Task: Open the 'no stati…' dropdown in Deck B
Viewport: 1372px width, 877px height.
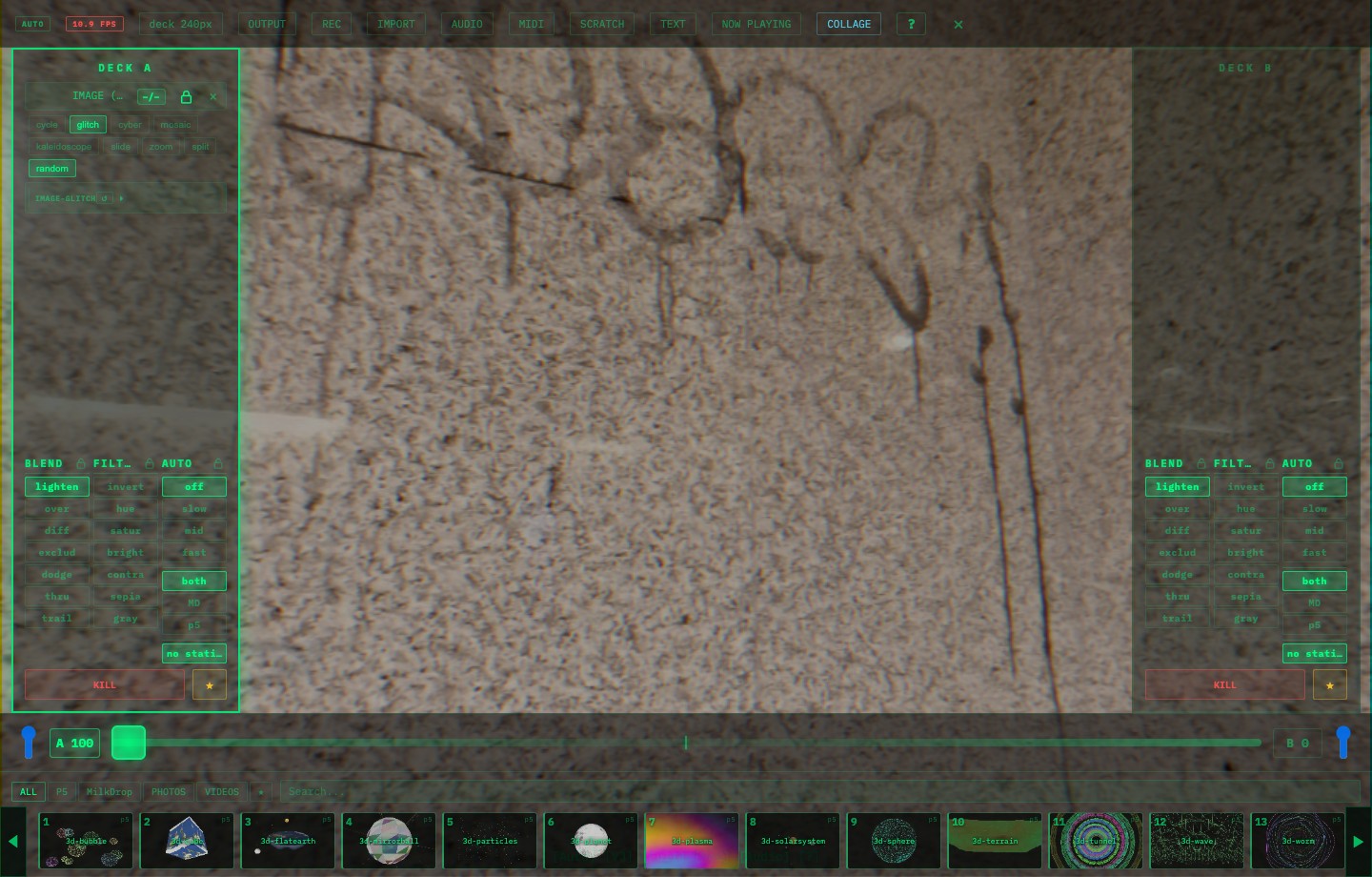Action: click(x=1315, y=654)
